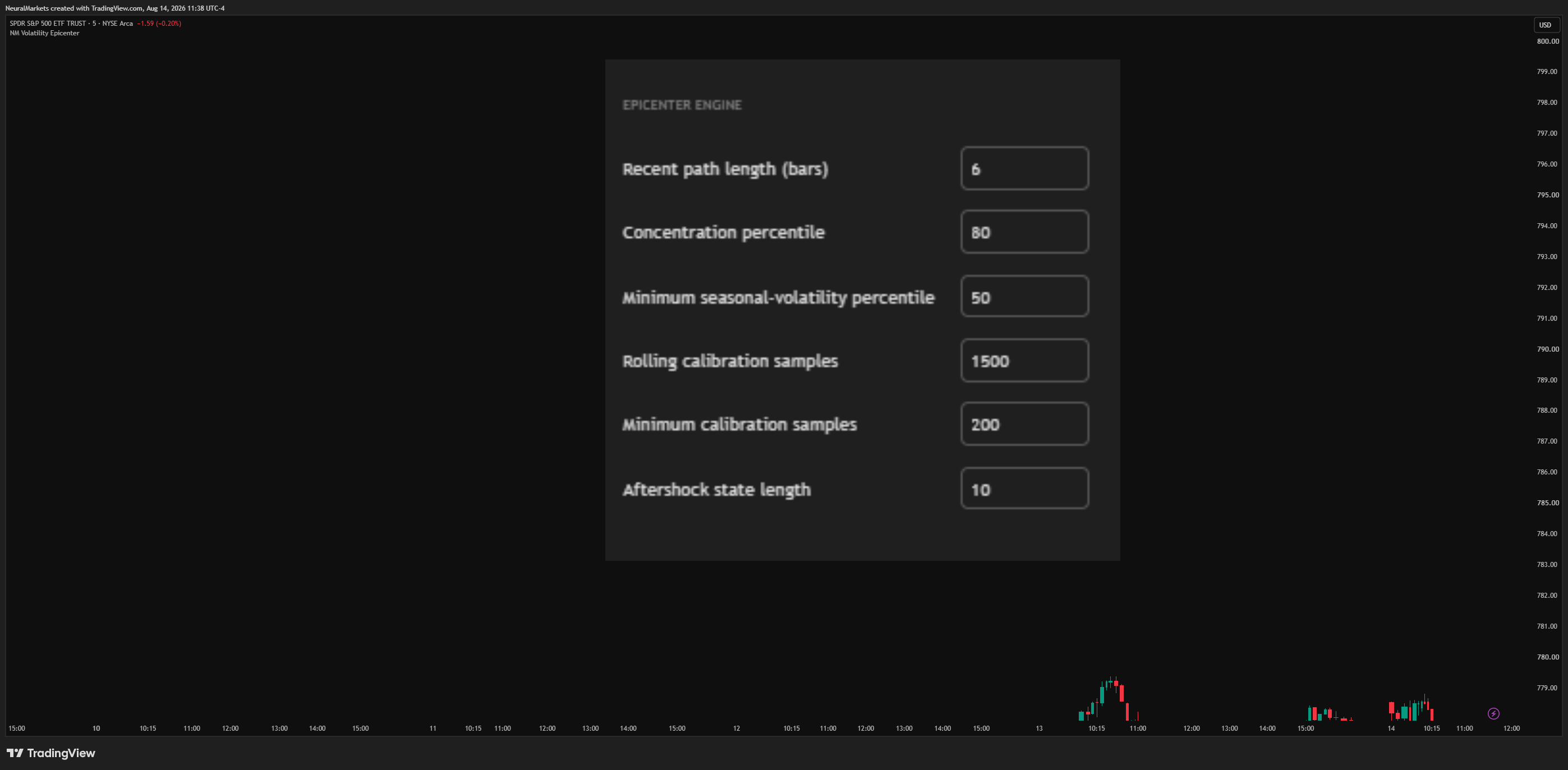The image size is (1568, 770).
Task: Click the 'Minimum calibration samples' label
Action: tap(739, 425)
